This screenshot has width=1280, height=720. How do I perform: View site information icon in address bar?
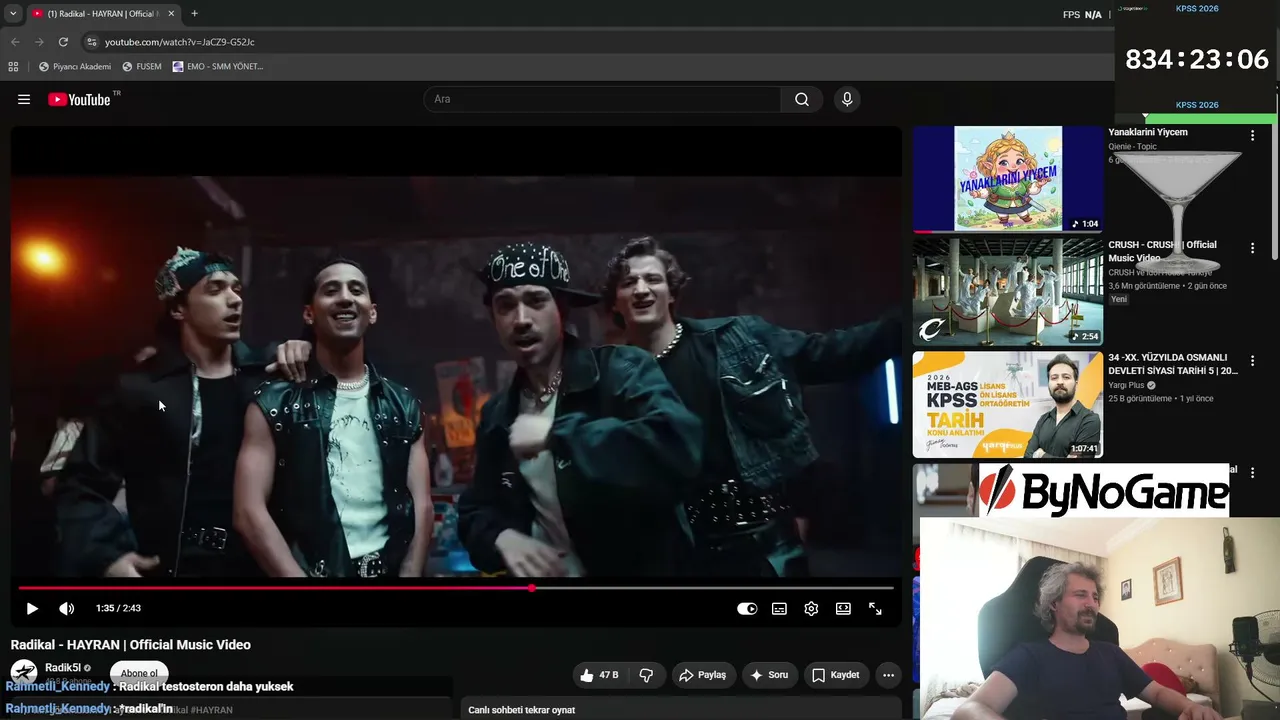91,42
